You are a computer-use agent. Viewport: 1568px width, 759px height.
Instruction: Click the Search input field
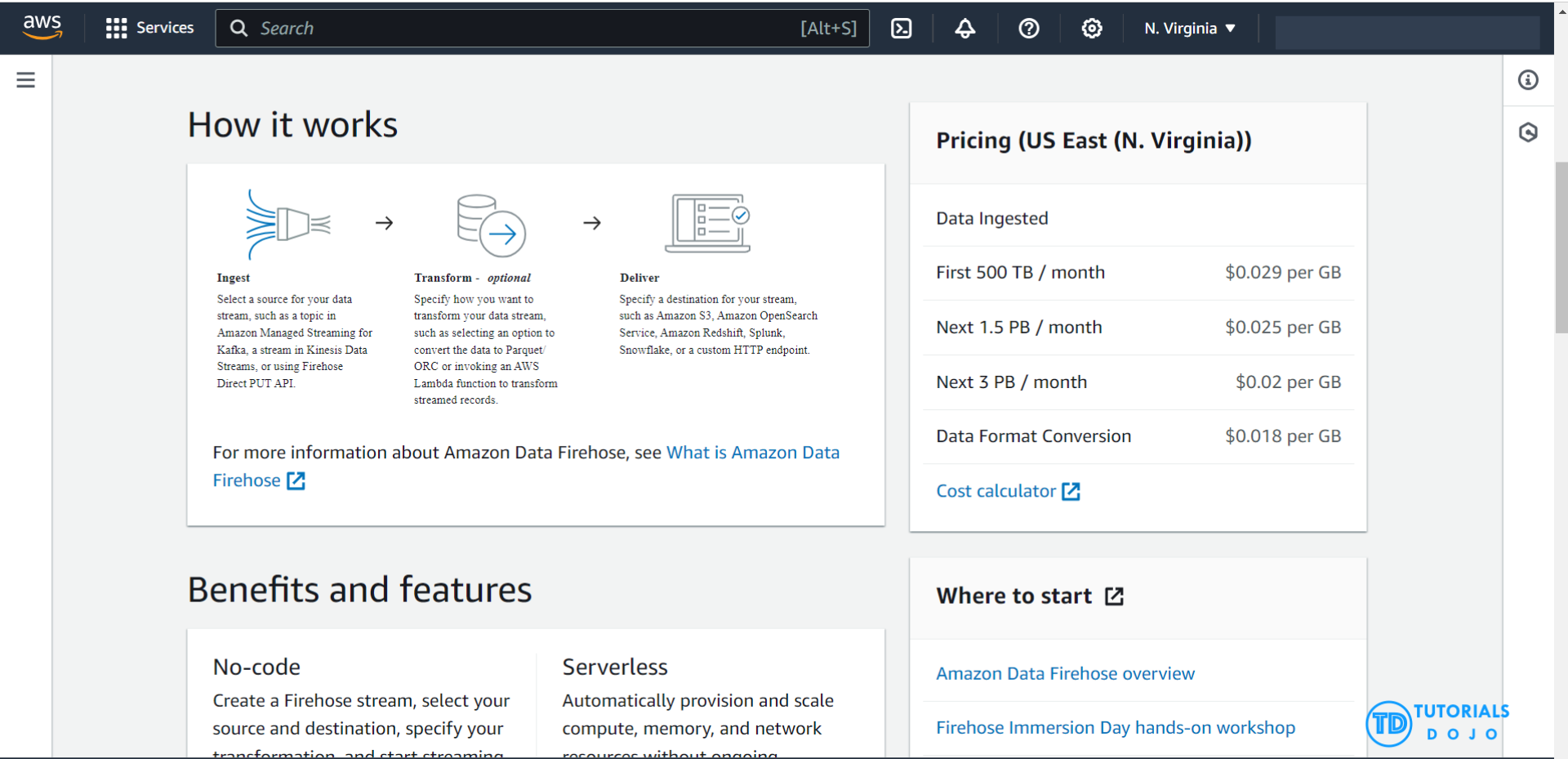(542, 28)
